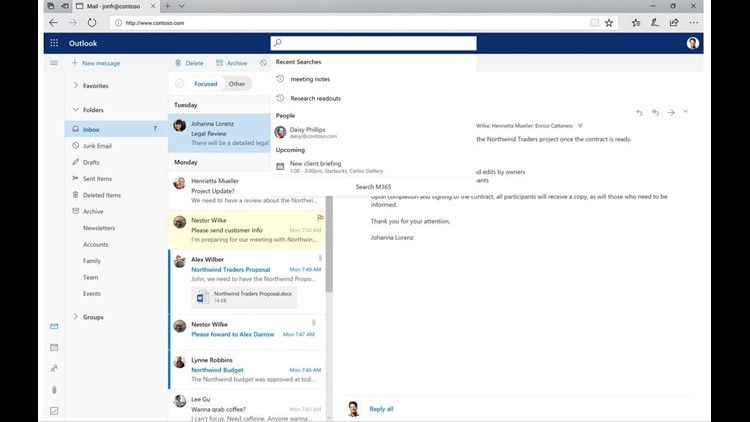Click the message list scrollbar
750x422 pixels.
[x=329, y=244]
